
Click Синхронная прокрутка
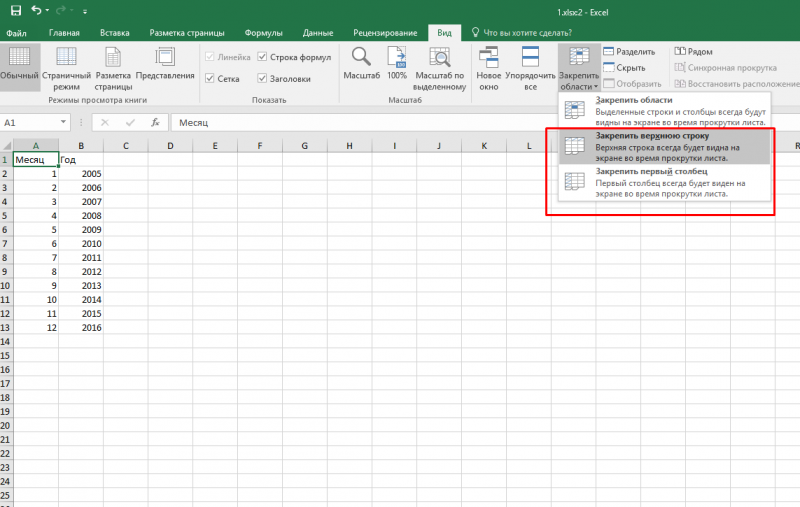[x=726, y=67]
